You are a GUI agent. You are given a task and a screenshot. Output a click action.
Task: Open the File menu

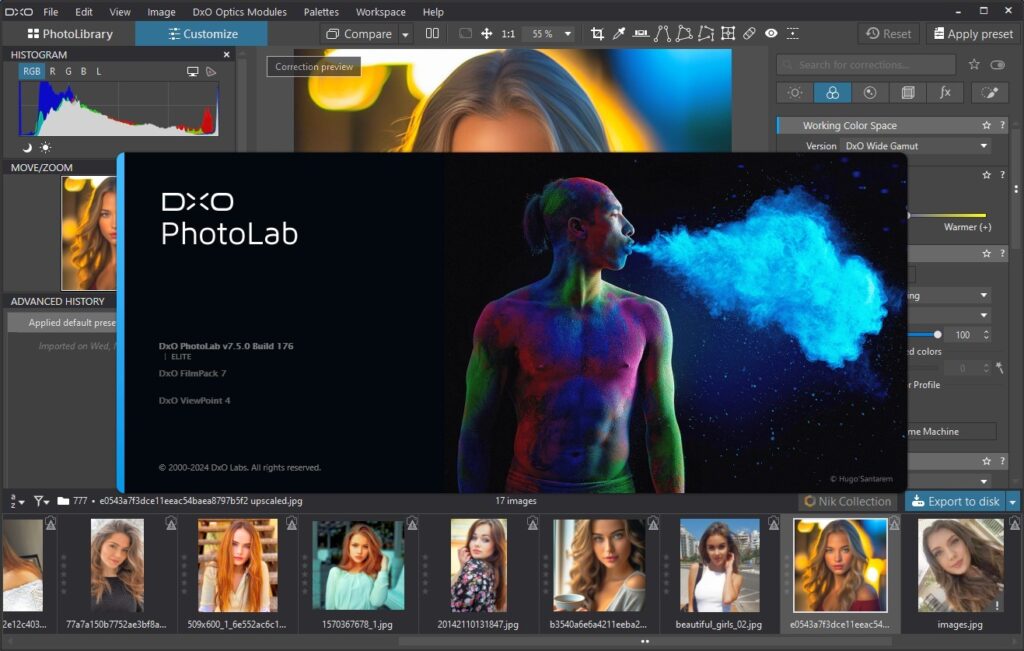coord(50,12)
